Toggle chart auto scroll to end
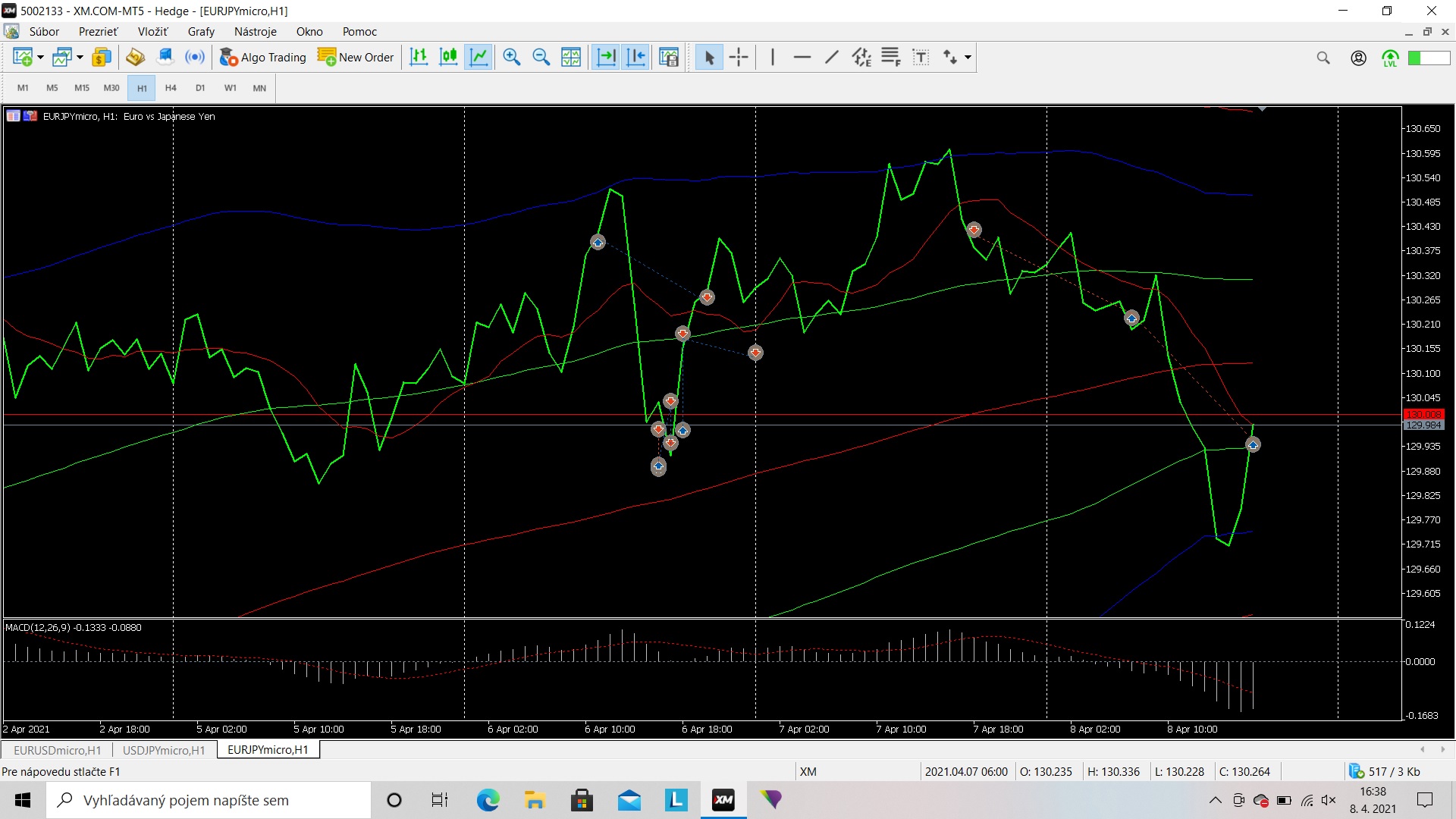Screen dimensions: 1456x819 click(606, 57)
